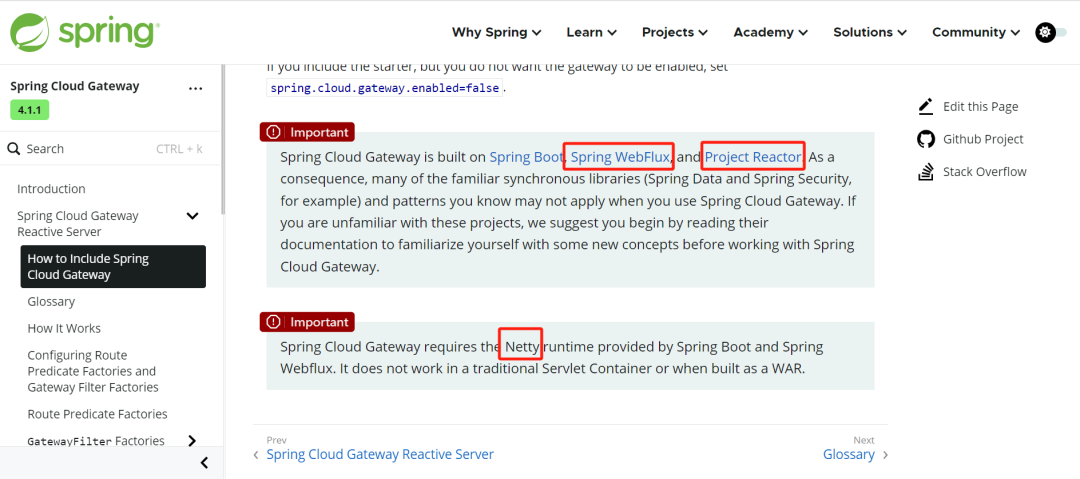The image size is (1080, 479).
Task: Open the Github Project link
Action: coord(983,139)
